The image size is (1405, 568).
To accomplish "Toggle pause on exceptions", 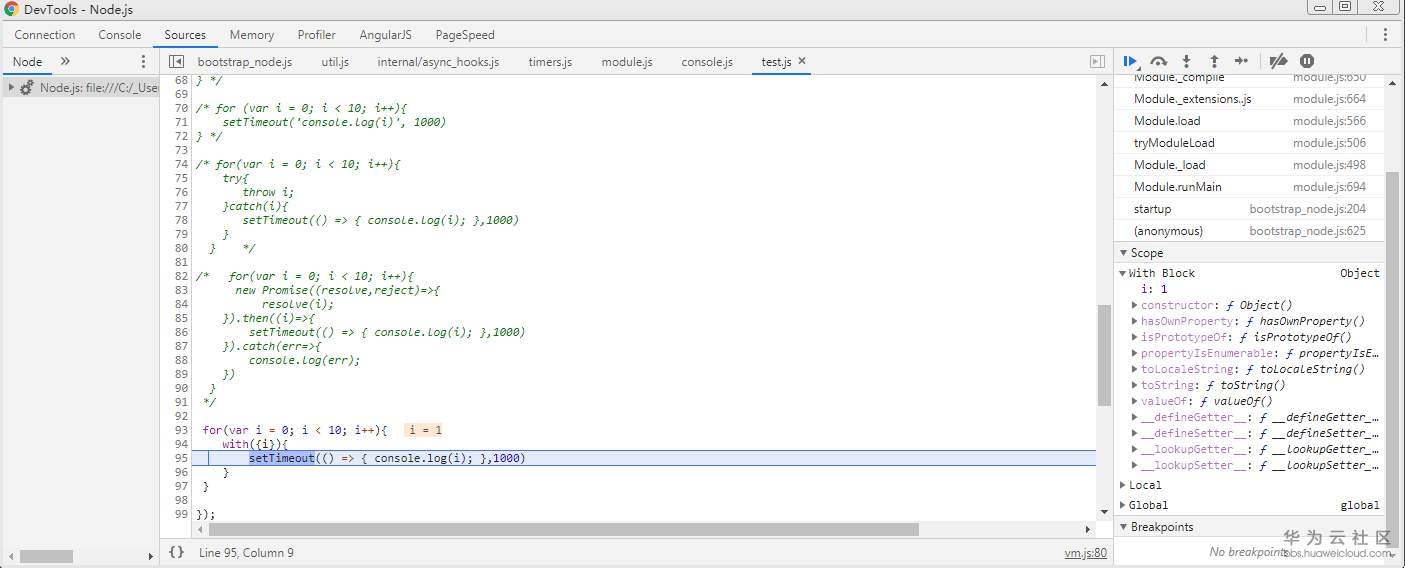I will (1307, 61).
